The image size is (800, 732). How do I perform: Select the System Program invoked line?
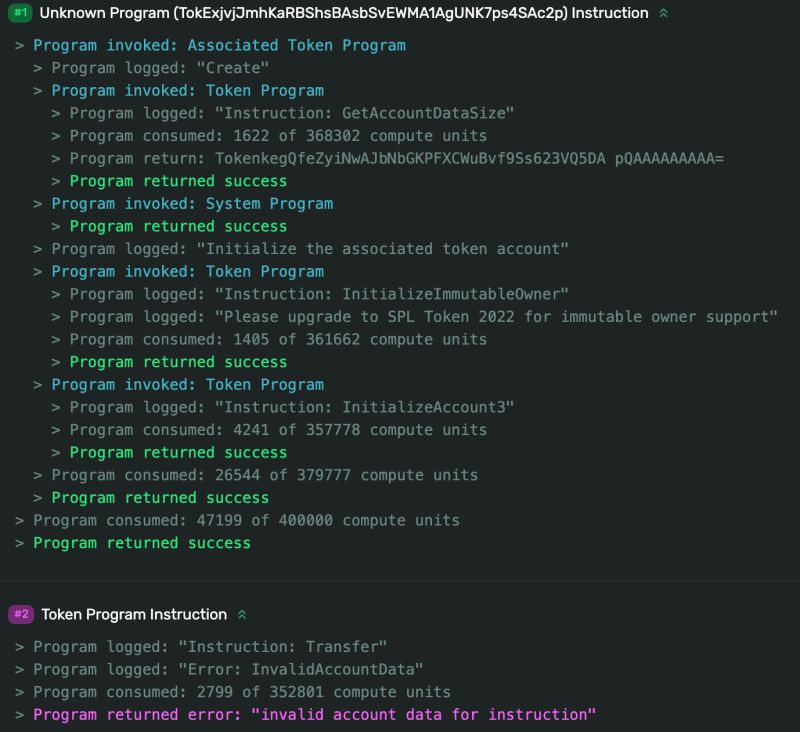click(192, 203)
